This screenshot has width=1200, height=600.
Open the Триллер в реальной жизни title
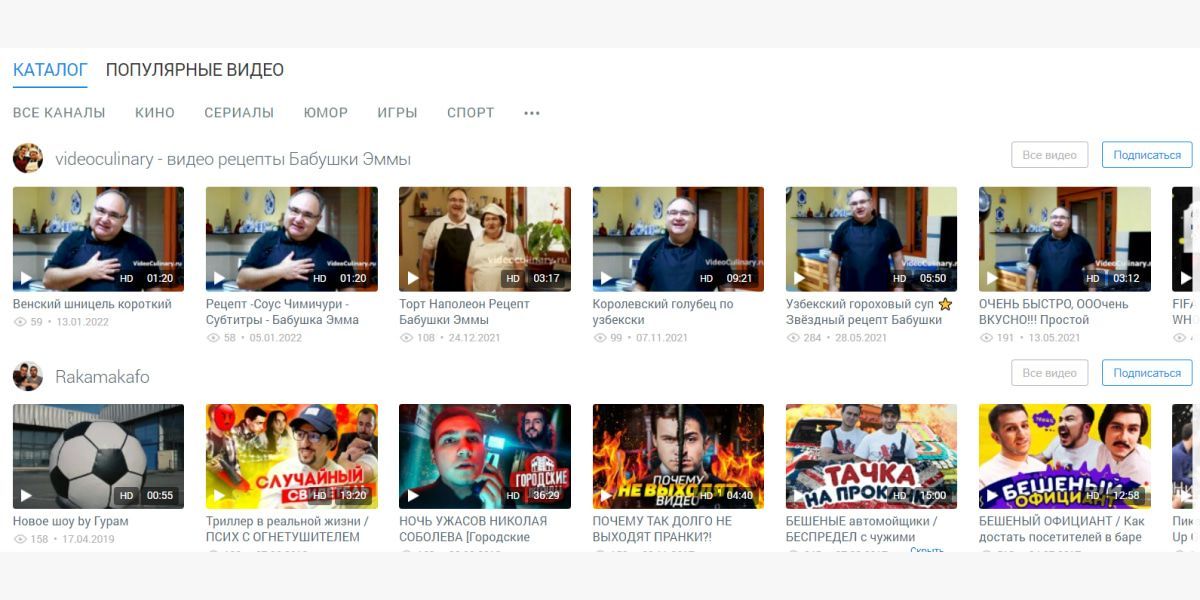287,529
